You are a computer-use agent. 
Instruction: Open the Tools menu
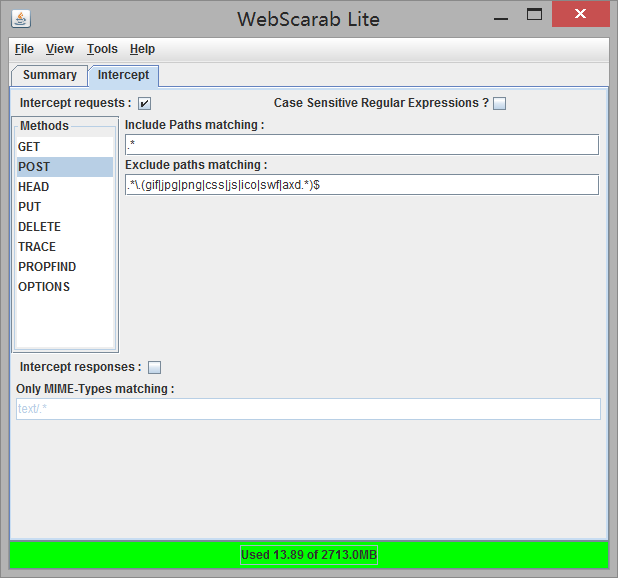[102, 49]
